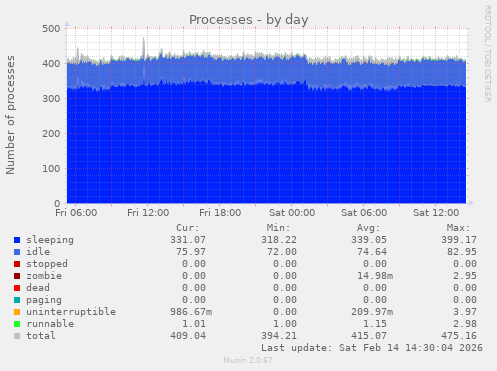The image size is (497, 371).
Task: Click the 'Number of processes' axis label
Action: click(10, 115)
